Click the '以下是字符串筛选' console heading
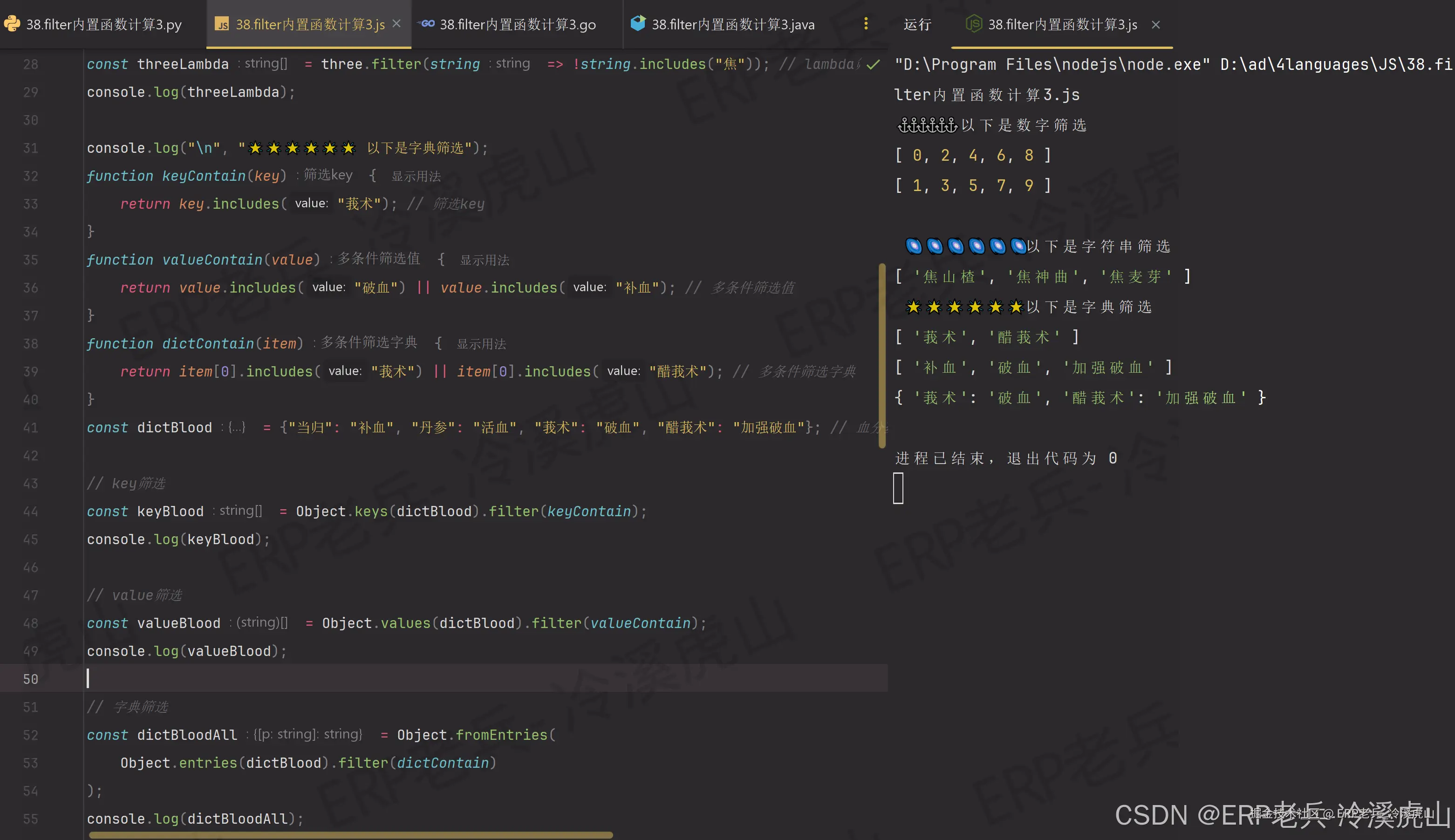 [x=1099, y=246]
